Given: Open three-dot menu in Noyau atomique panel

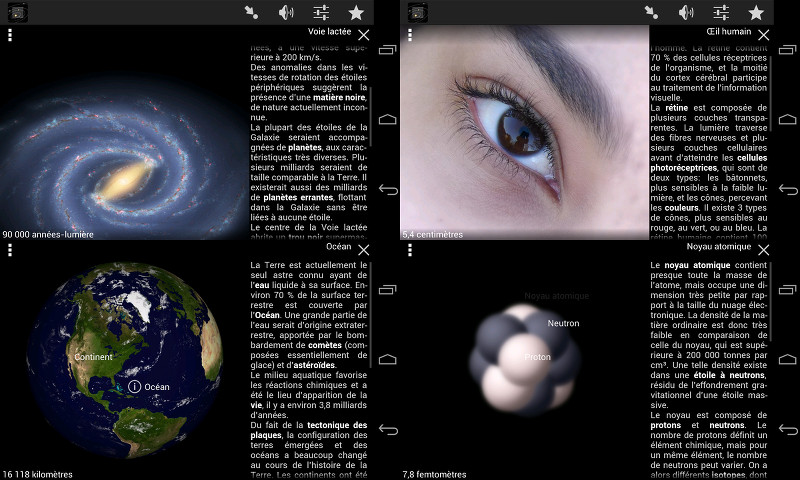Looking at the screenshot, I should coord(410,250).
